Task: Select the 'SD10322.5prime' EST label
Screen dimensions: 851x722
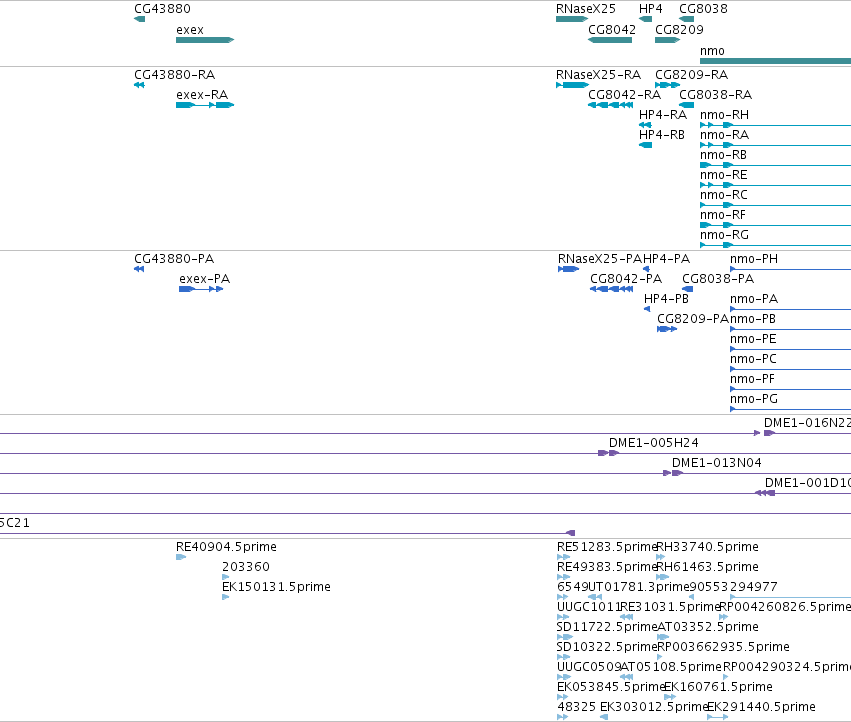Action: tap(607, 647)
